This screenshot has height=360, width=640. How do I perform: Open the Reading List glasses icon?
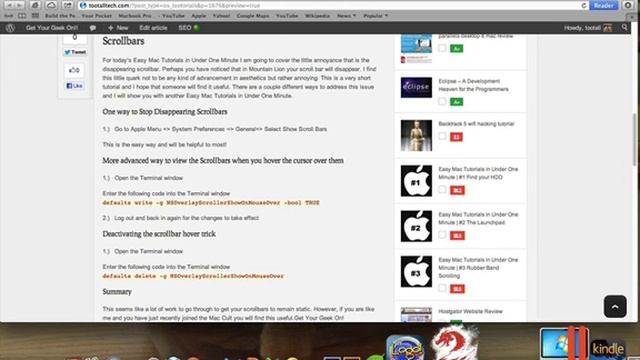9,16
